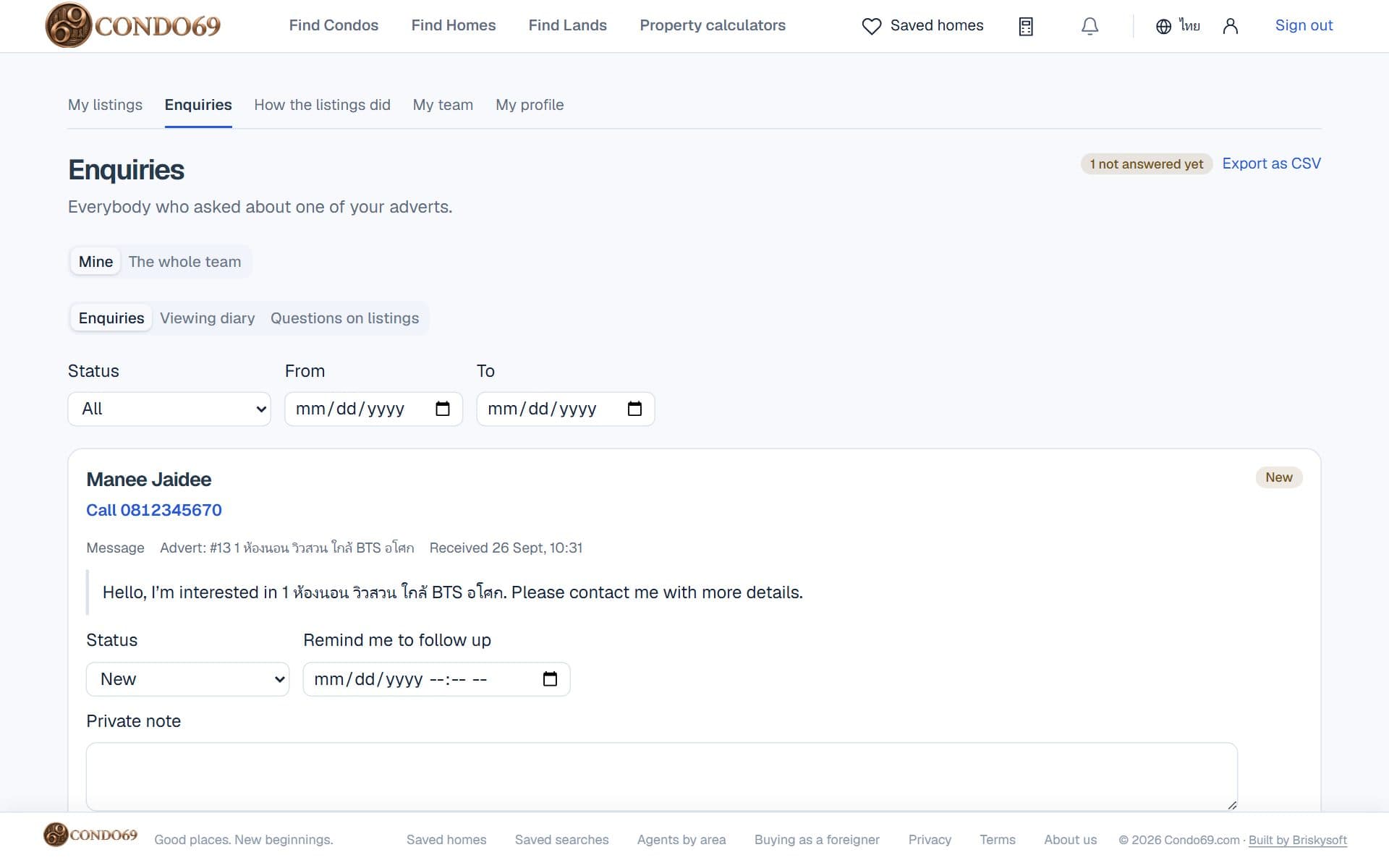This screenshot has width=1389, height=868.
Task: Click the 1 not answered yet badge
Action: 1147,164
